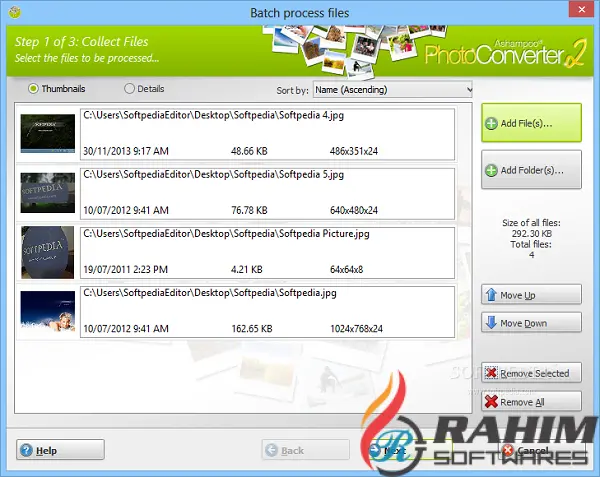Click the file size 48.66 KB
Screen dimensions: 600x477
249,151
